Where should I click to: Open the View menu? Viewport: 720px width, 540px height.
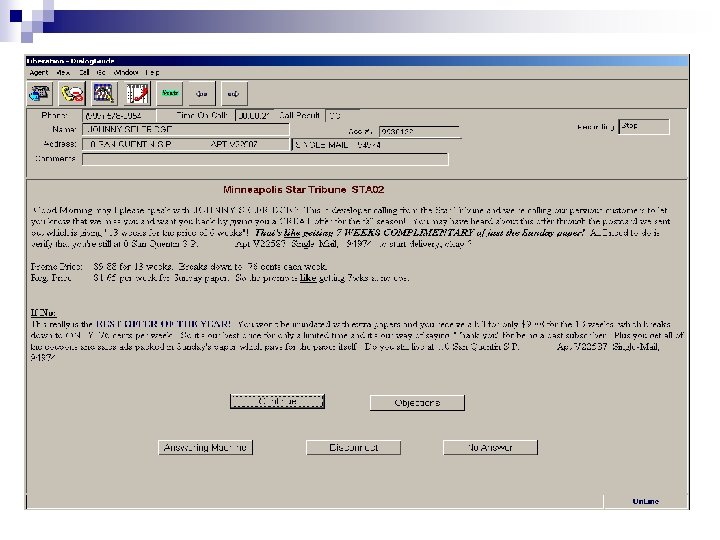coord(63,73)
